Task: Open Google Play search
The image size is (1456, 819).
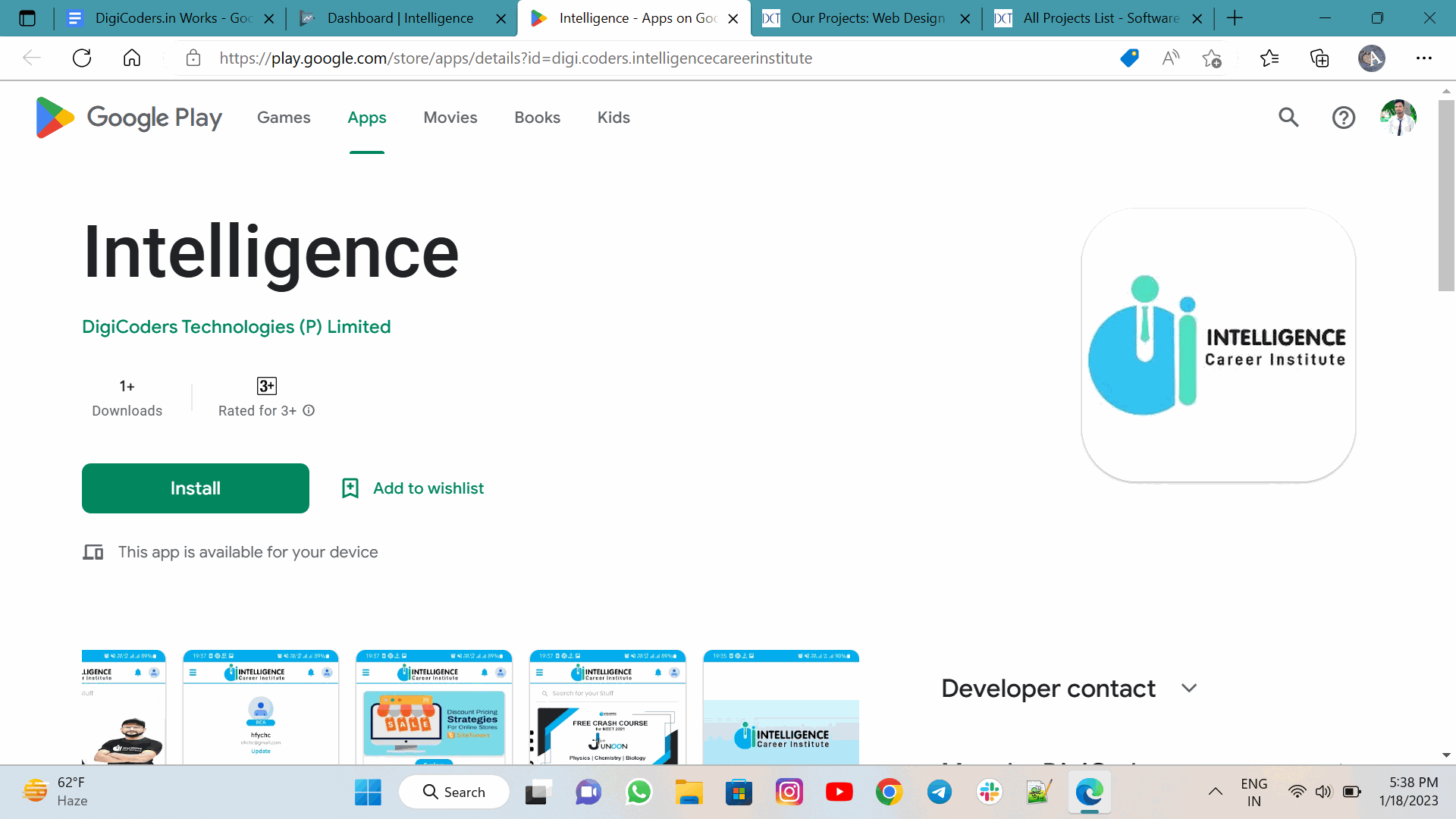Action: [x=1288, y=118]
